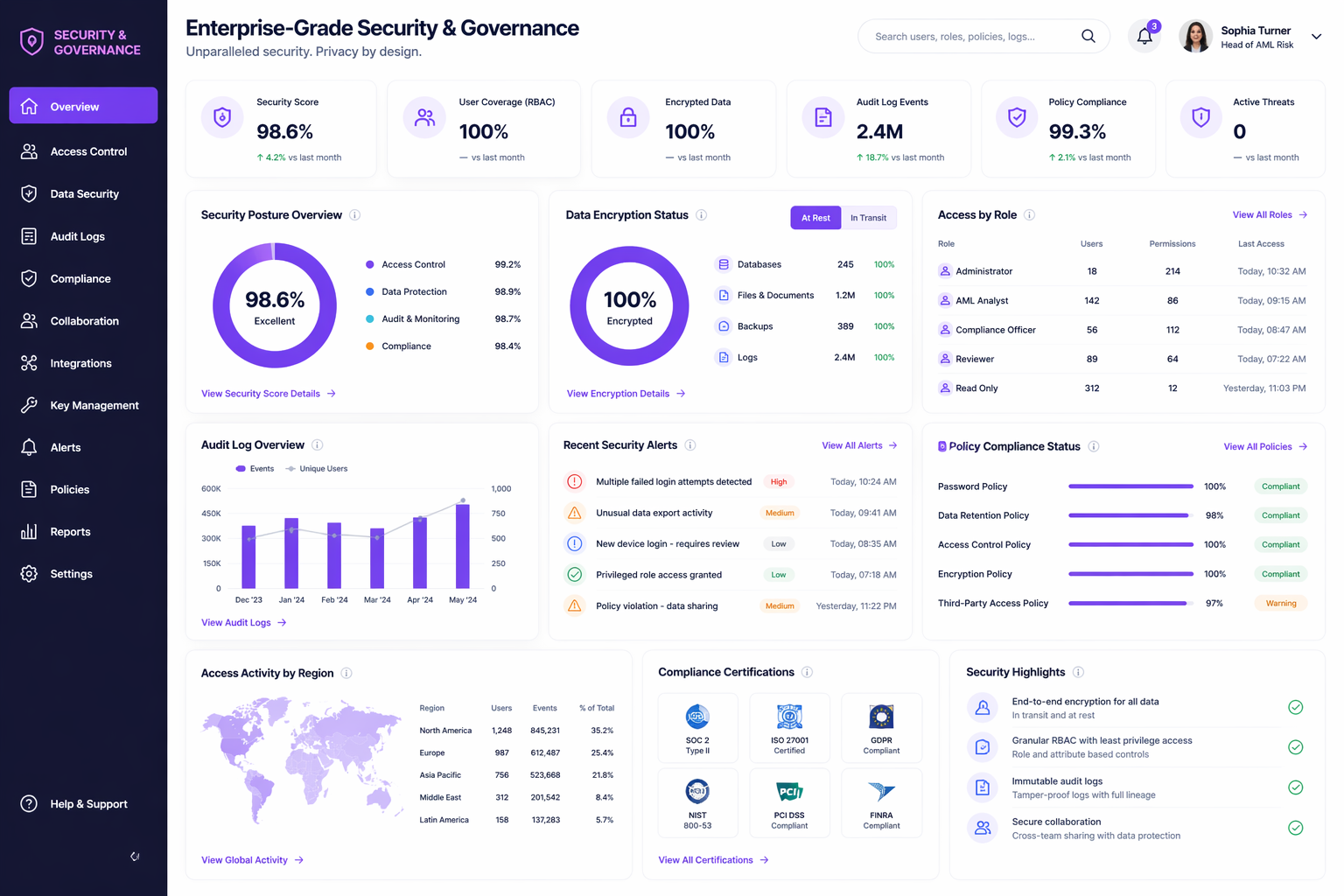Click info icon beside Access Activity by Region
The width and height of the screenshot is (1344, 896).
[x=346, y=673]
